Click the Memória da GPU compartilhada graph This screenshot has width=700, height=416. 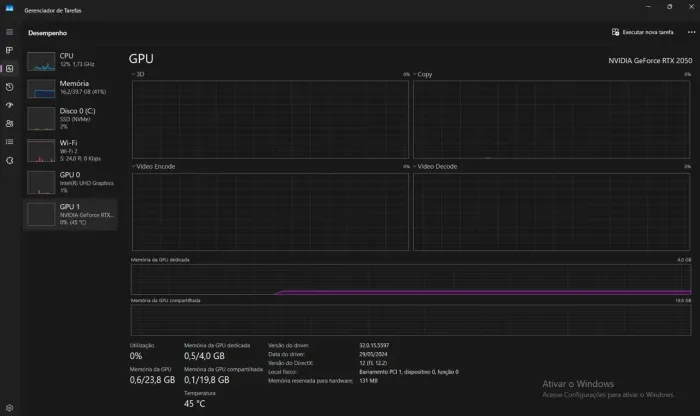coord(411,320)
